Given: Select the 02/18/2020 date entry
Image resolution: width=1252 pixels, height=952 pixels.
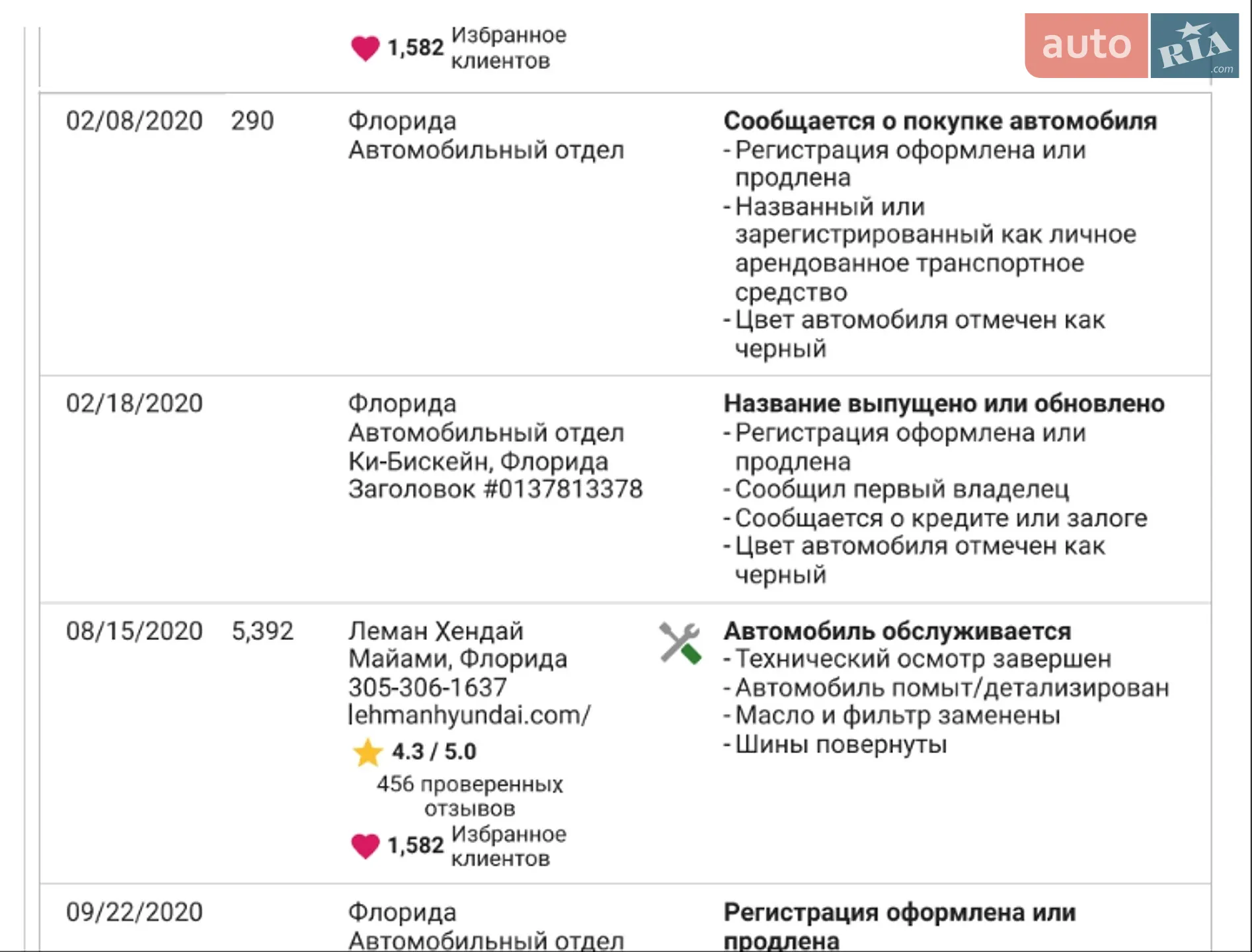Looking at the screenshot, I should (x=134, y=403).
